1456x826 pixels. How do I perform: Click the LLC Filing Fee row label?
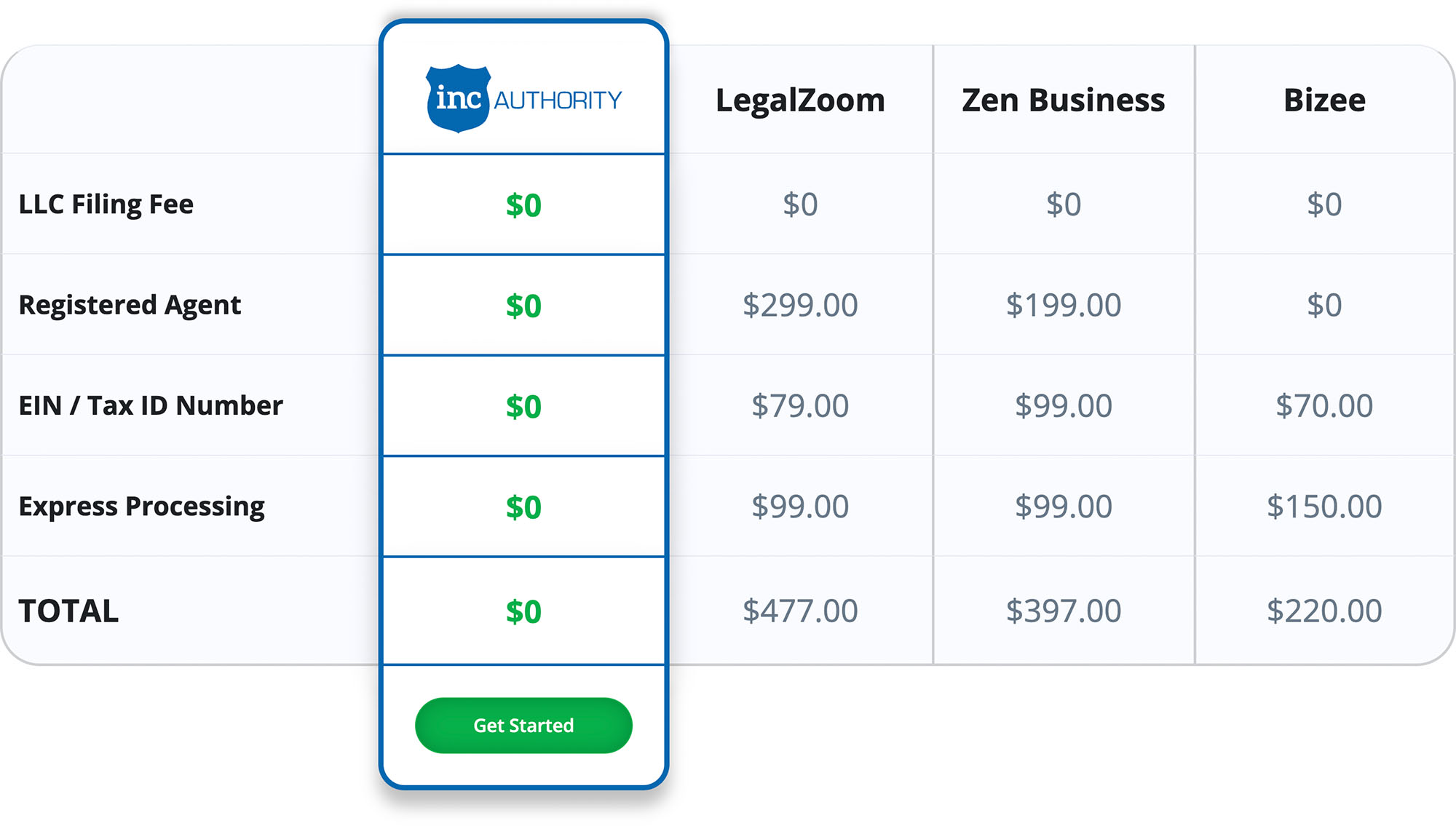coord(106,204)
